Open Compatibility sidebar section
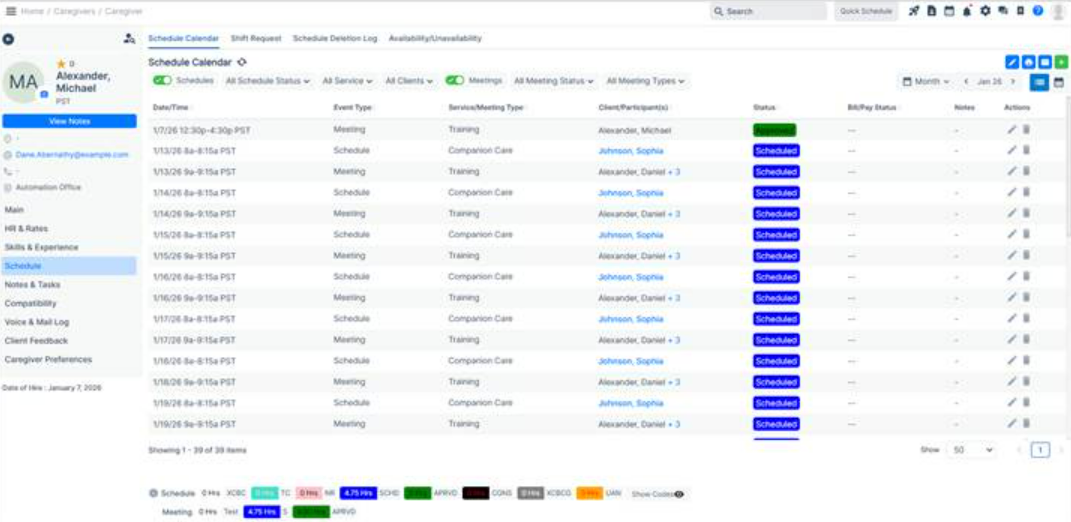Viewport: 1071px width, 522px height. click(31, 303)
